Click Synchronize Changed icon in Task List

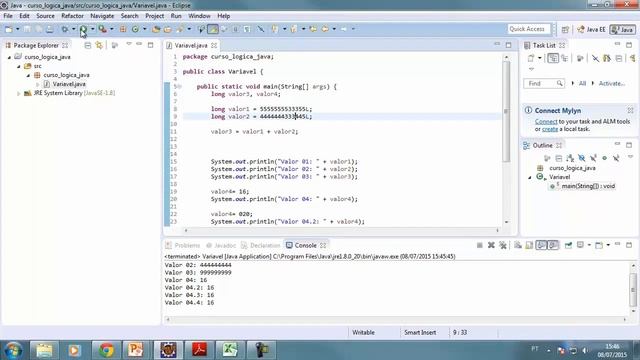607,58
